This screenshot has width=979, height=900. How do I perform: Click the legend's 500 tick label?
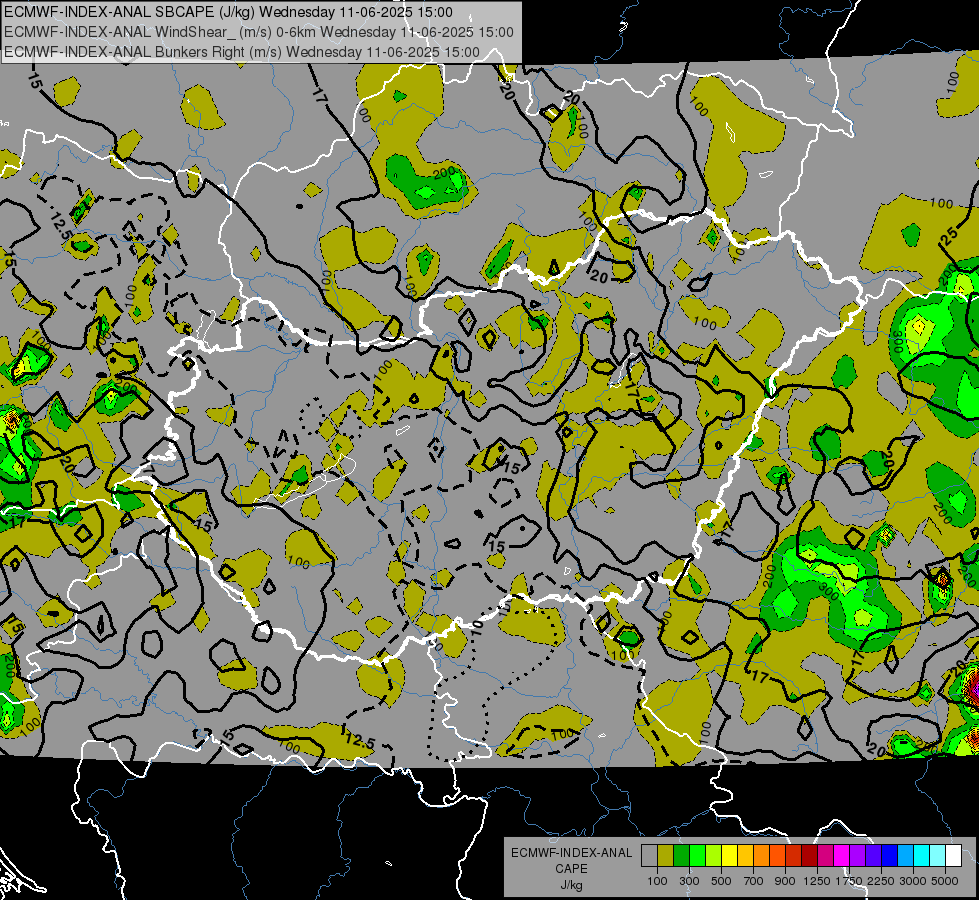(721, 881)
